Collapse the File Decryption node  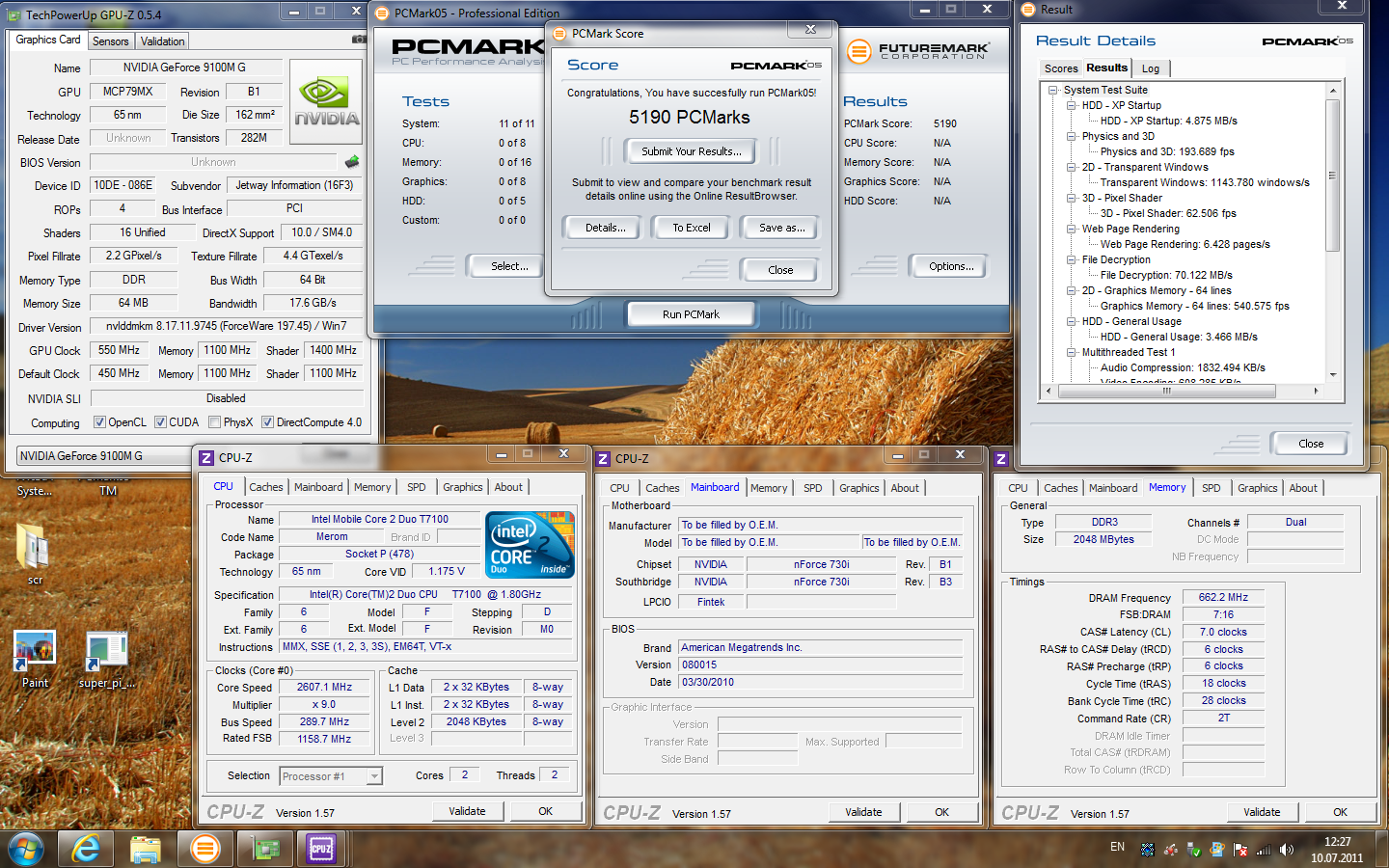tap(1071, 260)
